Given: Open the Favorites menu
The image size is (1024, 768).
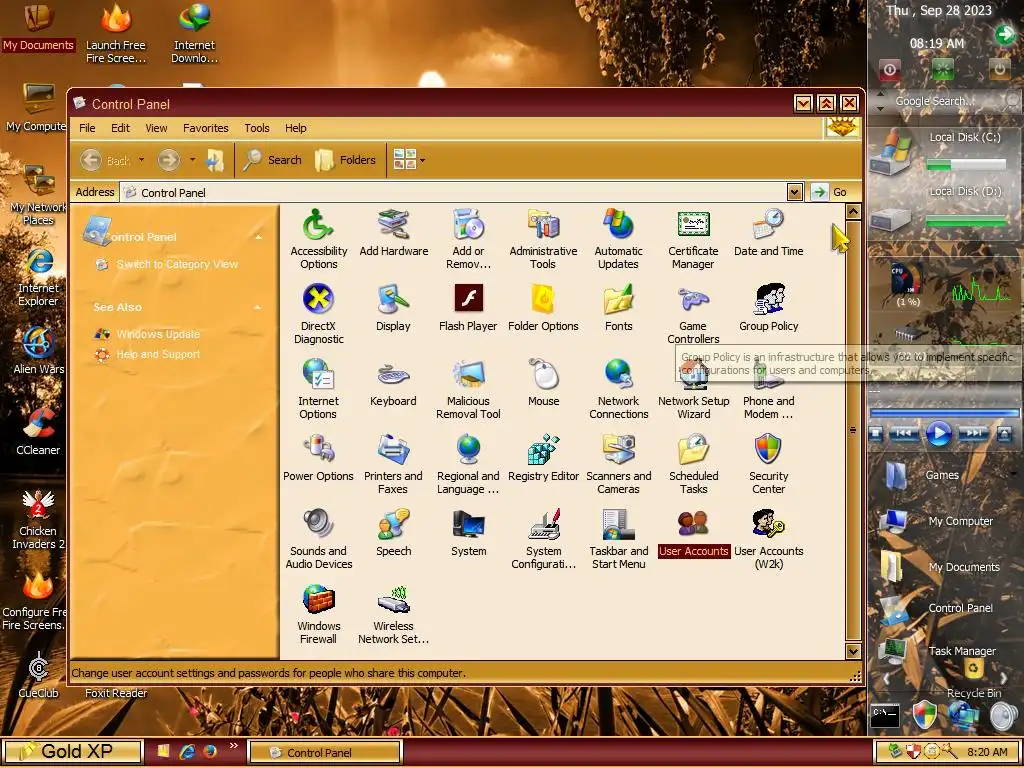Looking at the screenshot, I should (206, 128).
